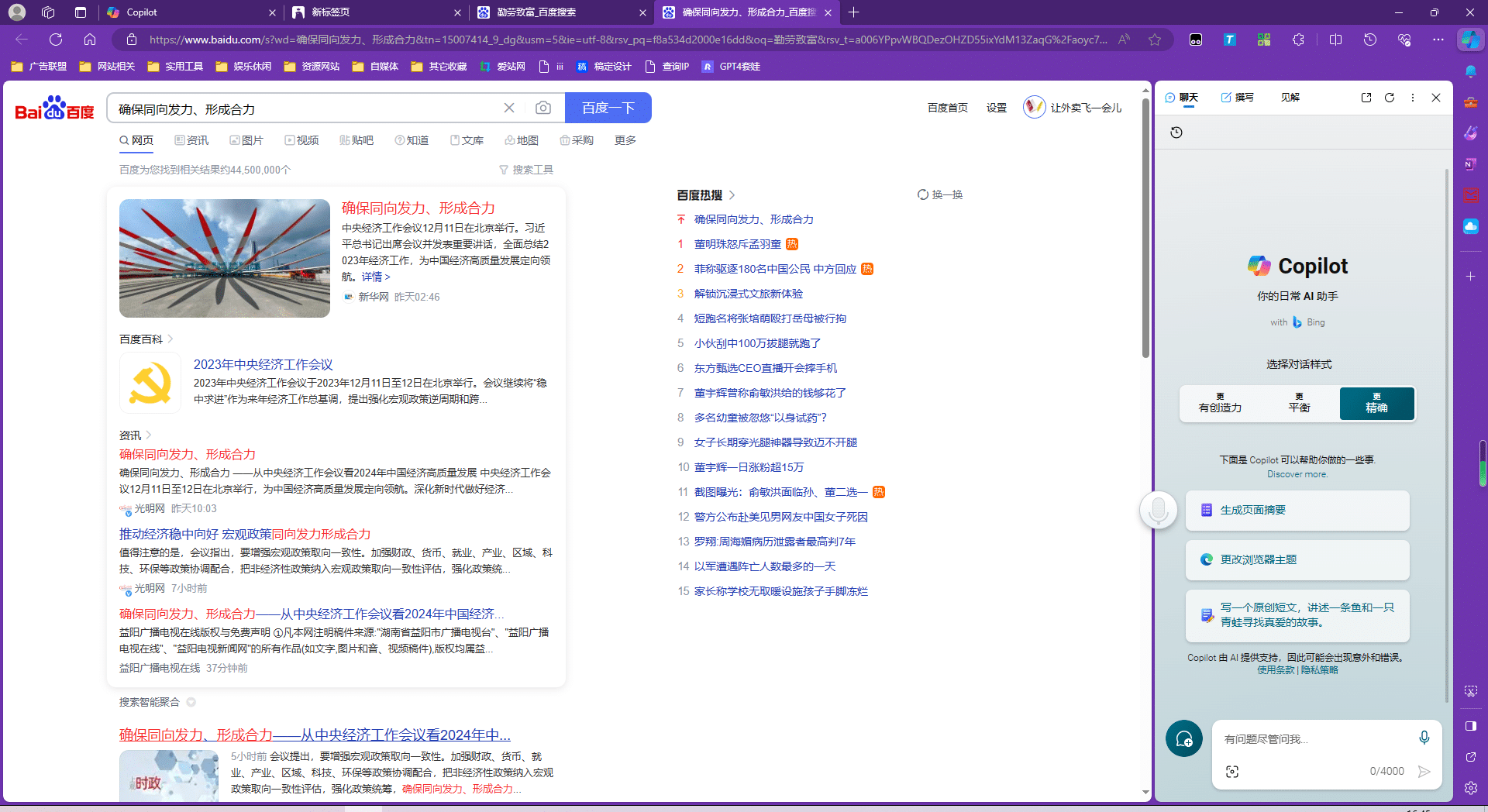
Task: Switch to Copilot 撰写 tab
Action: (1238, 98)
